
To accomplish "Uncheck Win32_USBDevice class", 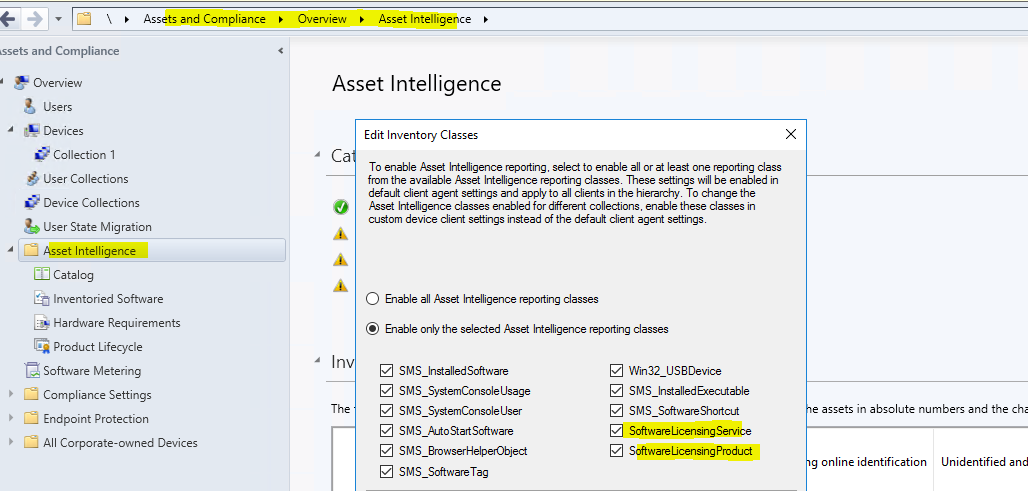I will tap(616, 371).
